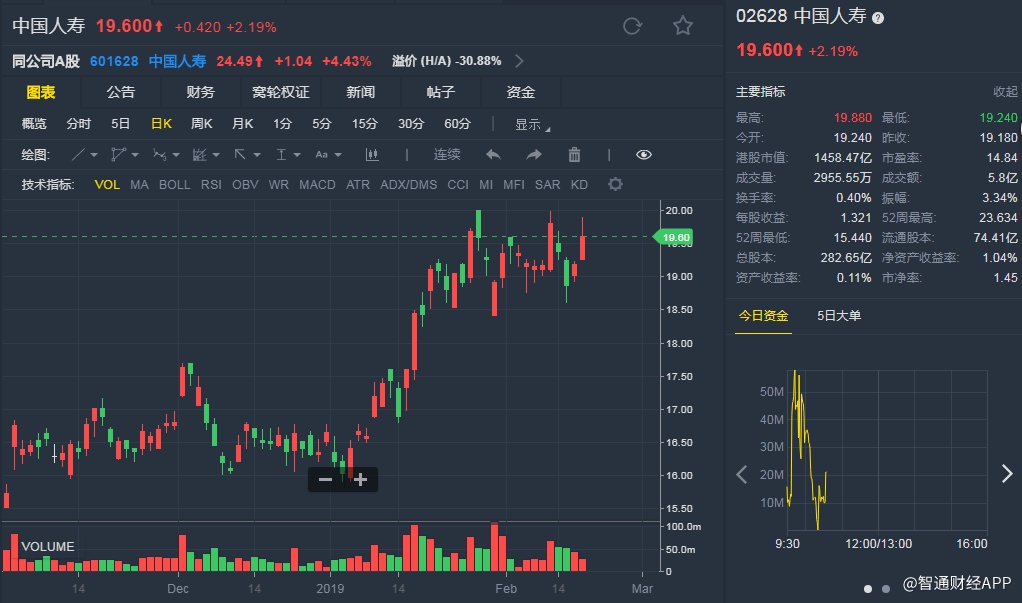Redo the last drawing action

click(x=534, y=154)
